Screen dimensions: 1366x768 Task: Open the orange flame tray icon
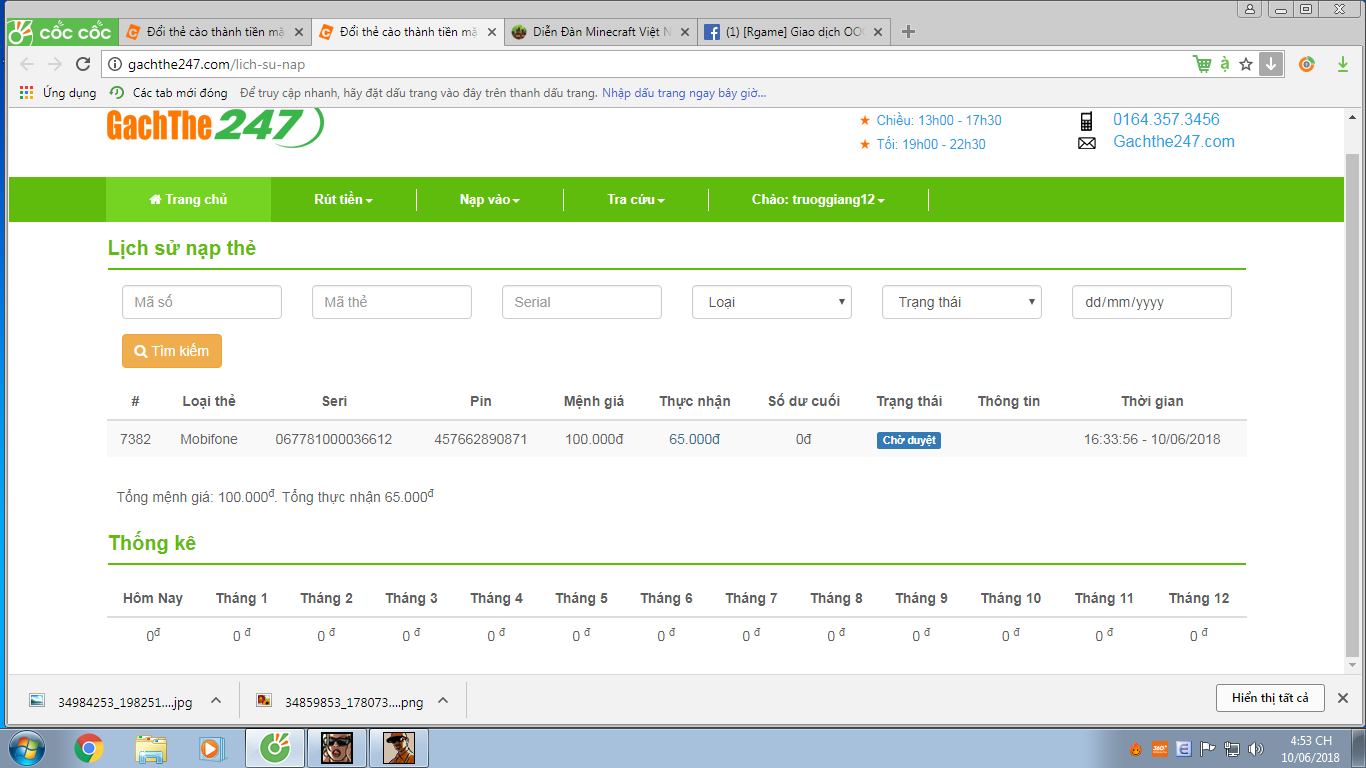point(1136,748)
